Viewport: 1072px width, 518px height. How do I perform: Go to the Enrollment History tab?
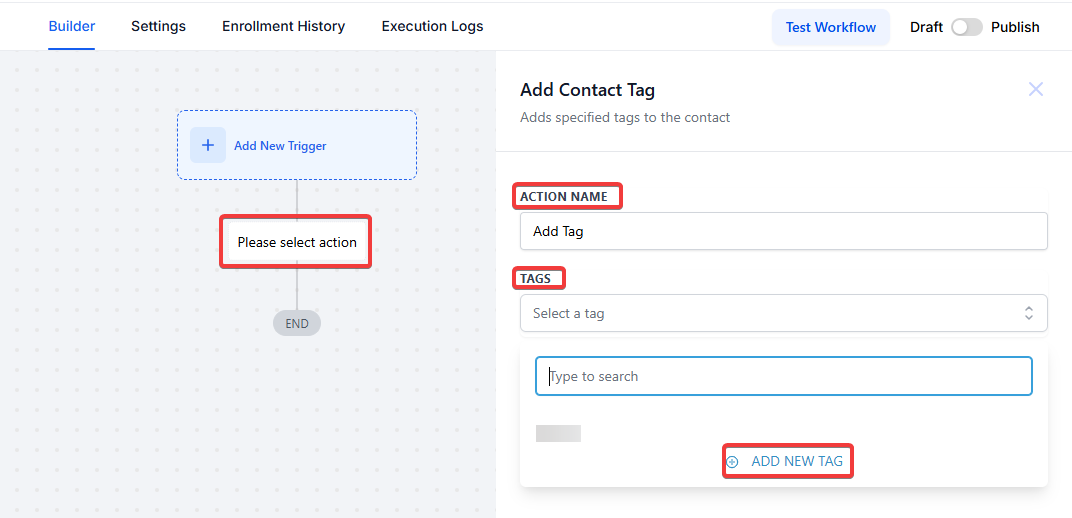point(283,27)
